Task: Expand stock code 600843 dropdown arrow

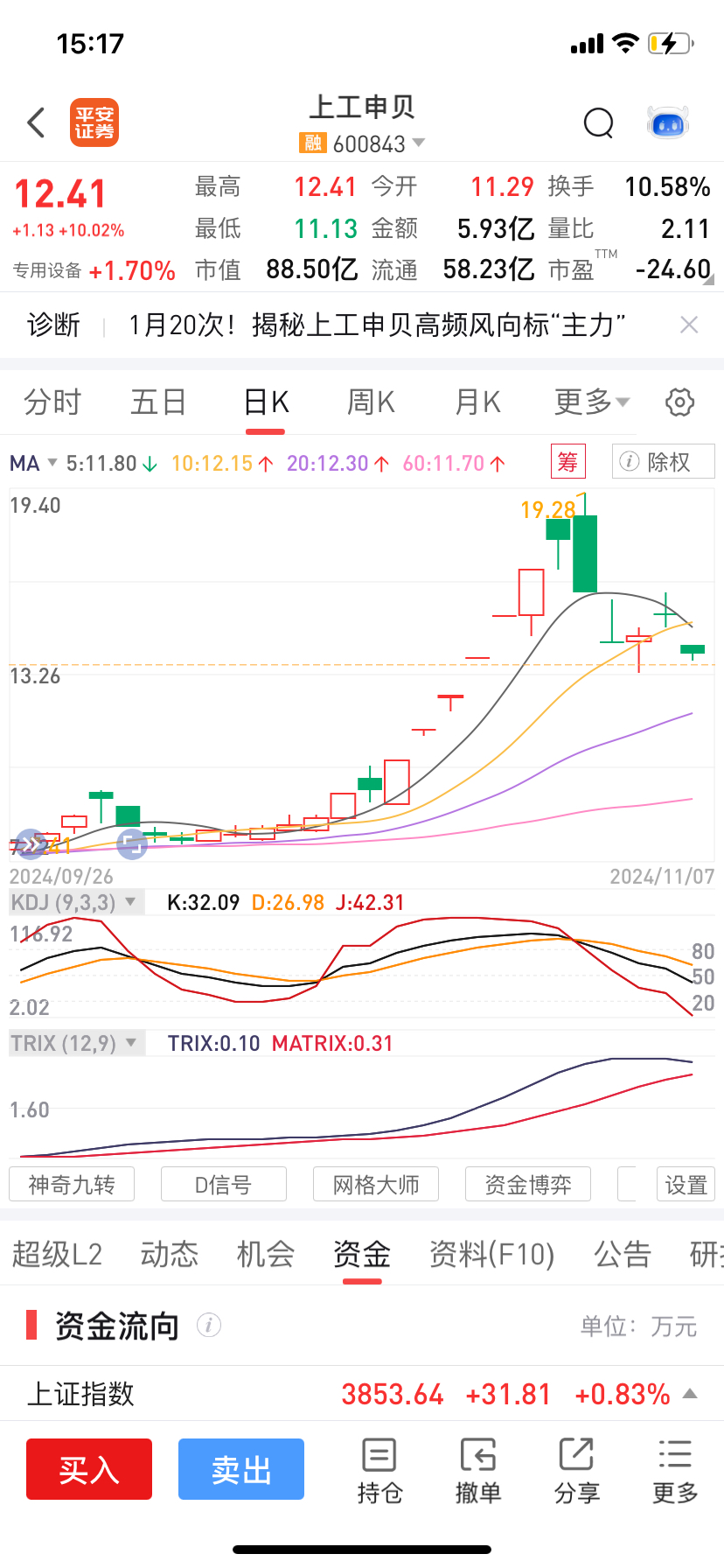Action: pyautogui.click(x=418, y=143)
